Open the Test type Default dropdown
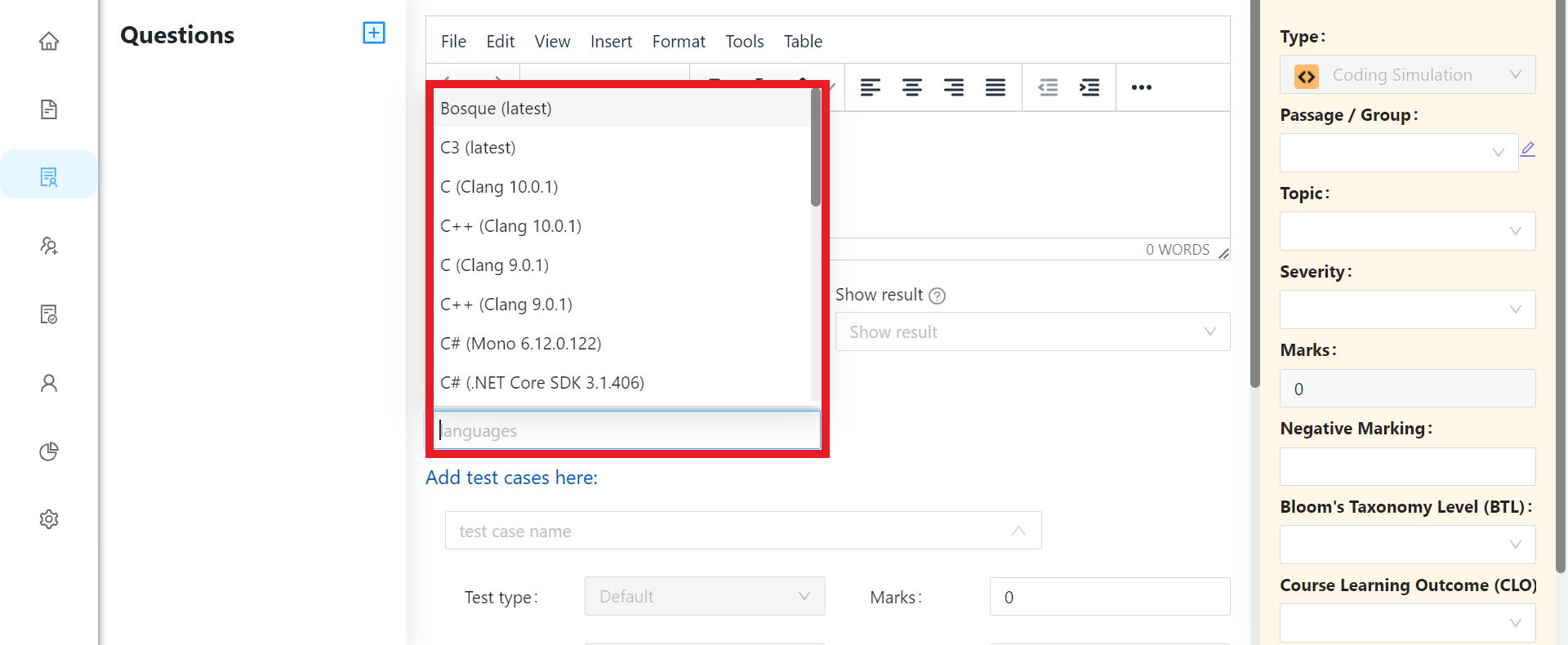Viewport: 1568px width, 645px height. [x=705, y=596]
